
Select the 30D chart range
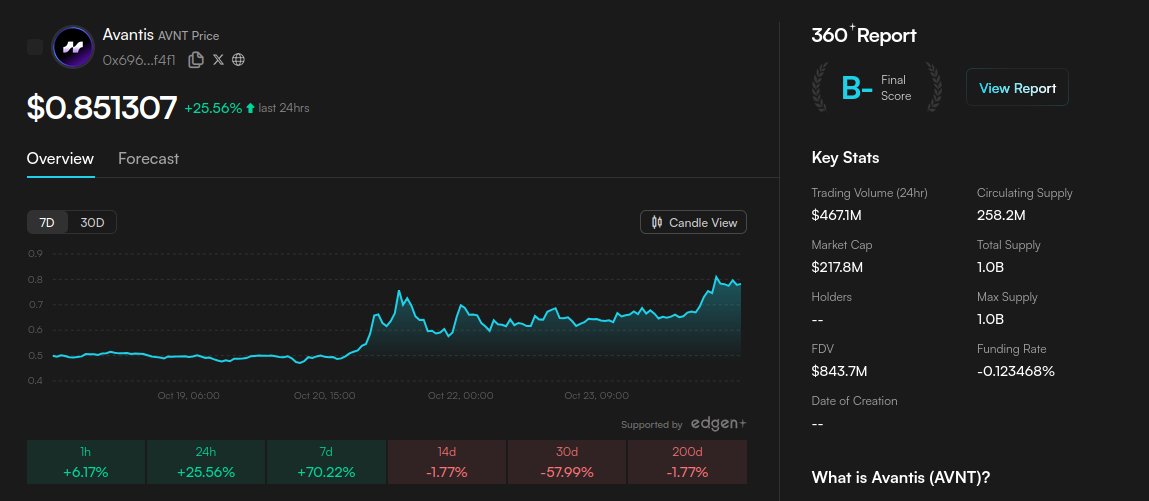92,223
